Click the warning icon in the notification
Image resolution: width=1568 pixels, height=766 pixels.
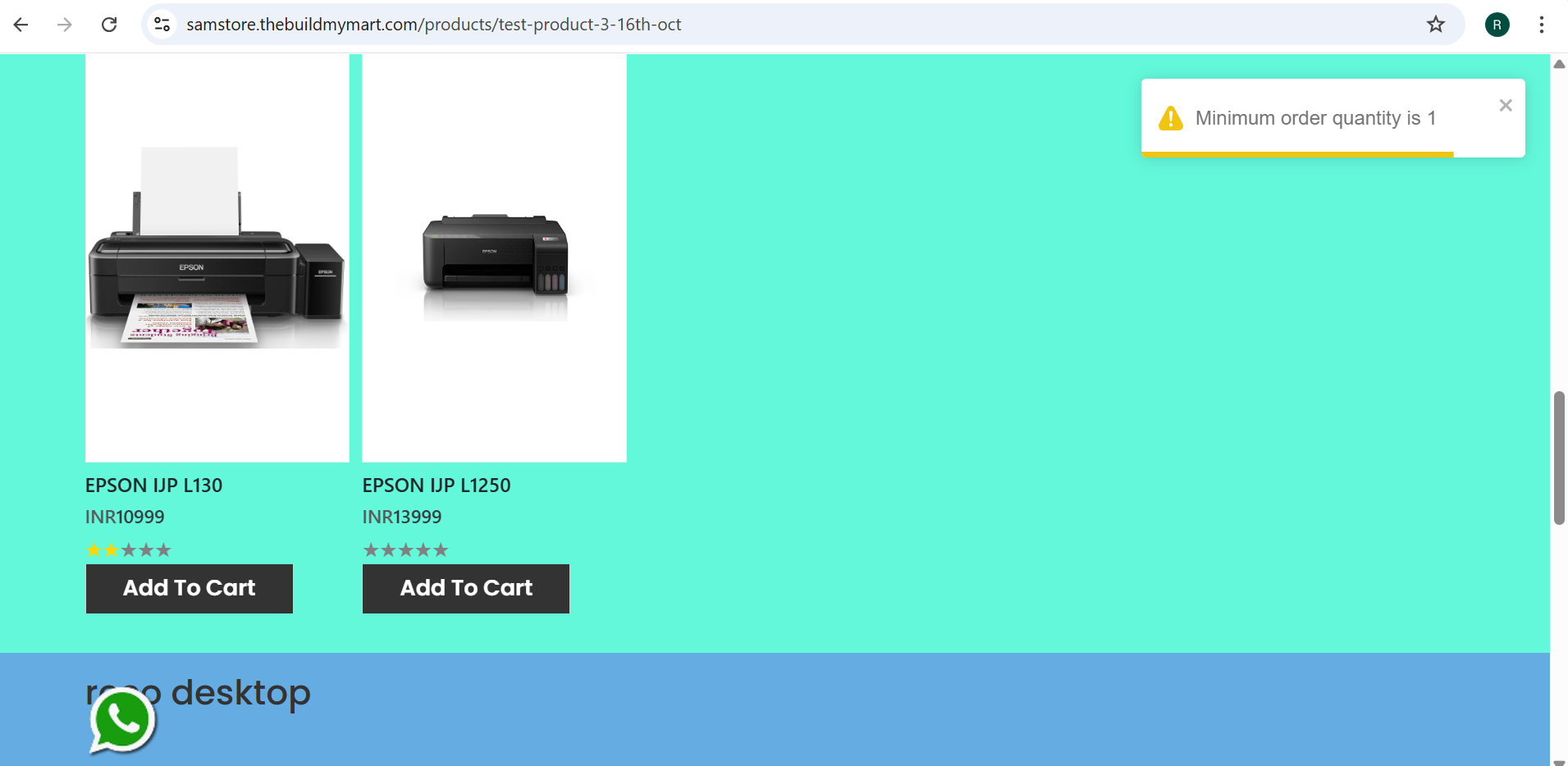click(1171, 118)
